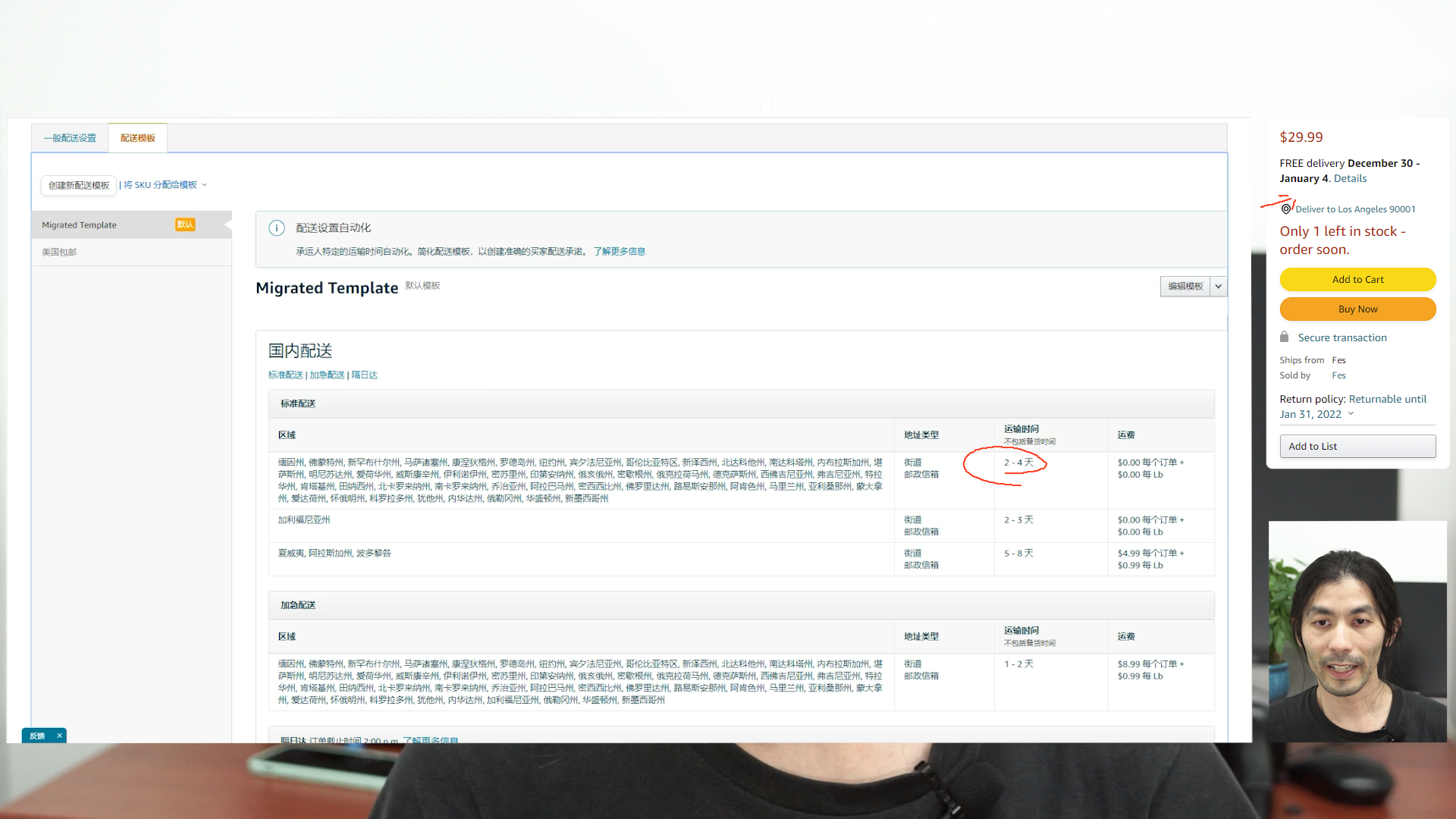Click the info icon beside 配送设置自动化
The width and height of the screenshot is (1456, 819).
click(277, 228)
